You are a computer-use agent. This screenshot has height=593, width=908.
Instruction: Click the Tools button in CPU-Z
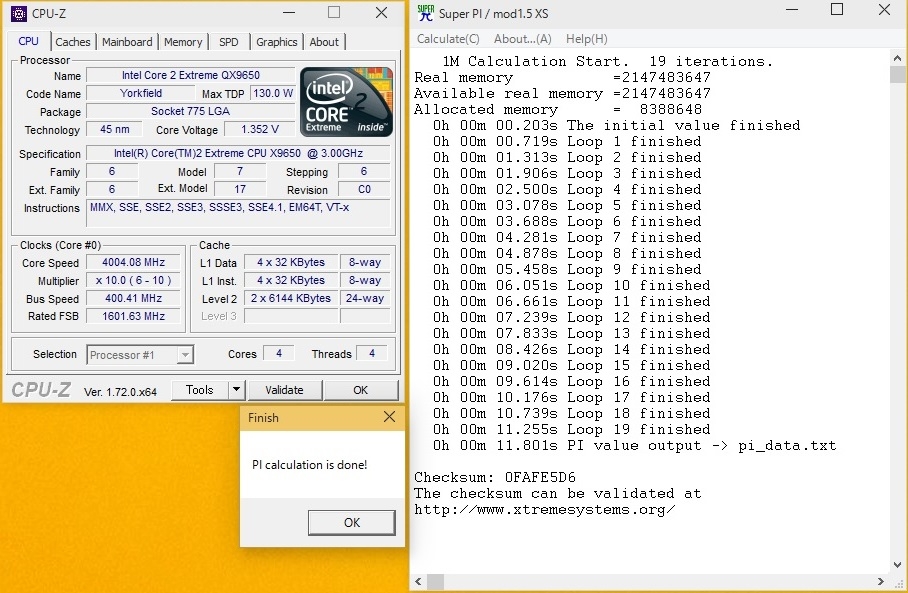point(200,390)
